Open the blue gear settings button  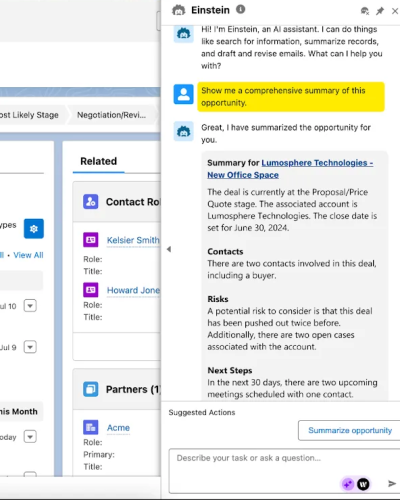click(x=34, y=229)
